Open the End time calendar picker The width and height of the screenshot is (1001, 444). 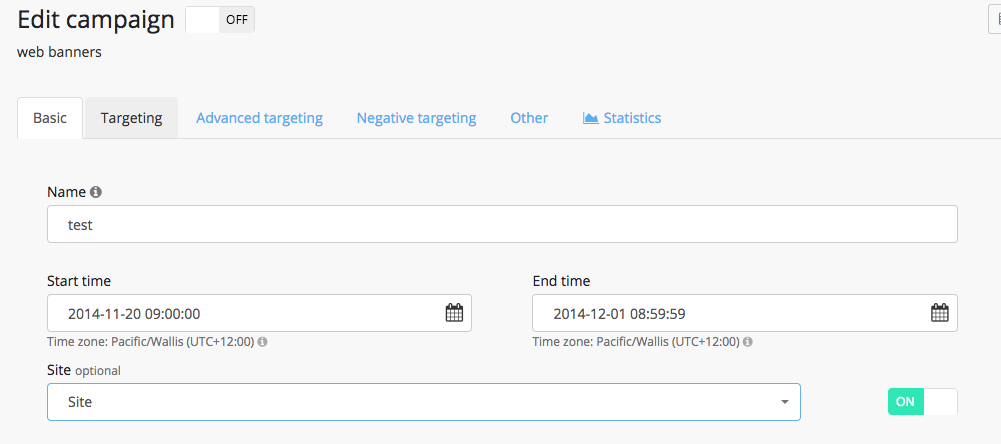pyautogui.click(x=939, y=313)
